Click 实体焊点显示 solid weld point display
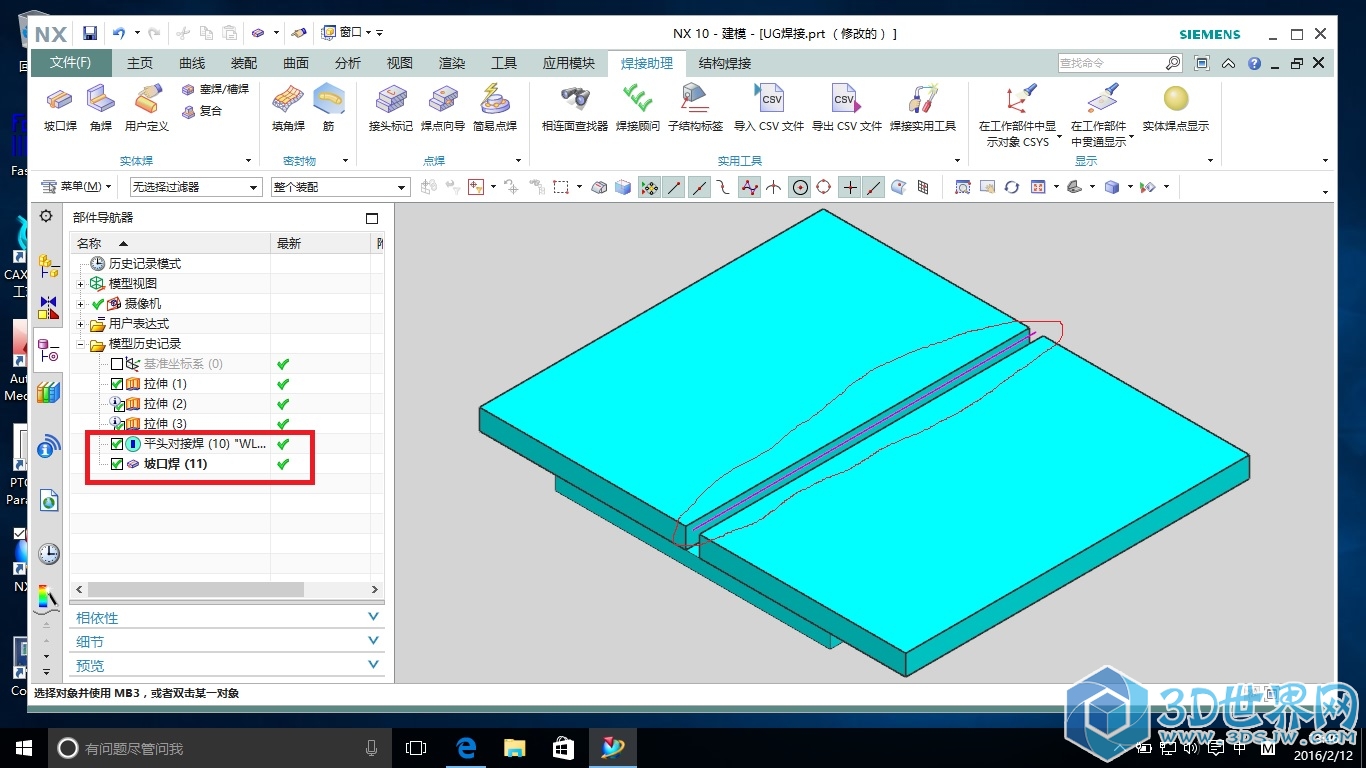This screenshot has width=1366, height=768. coord(1176,108)
